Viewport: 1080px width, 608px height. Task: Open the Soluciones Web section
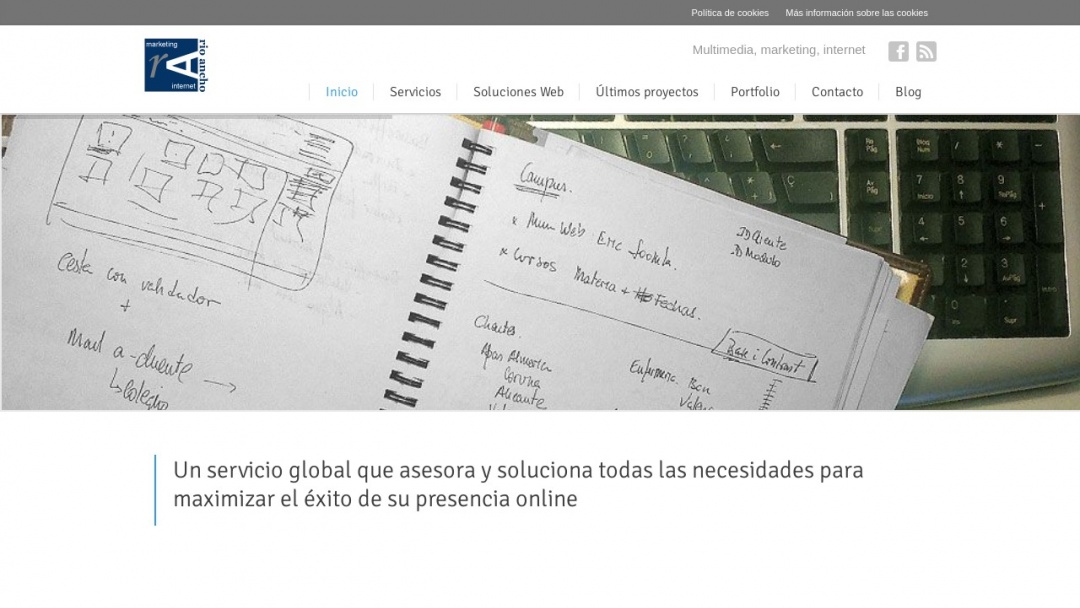tap(518, 91)
